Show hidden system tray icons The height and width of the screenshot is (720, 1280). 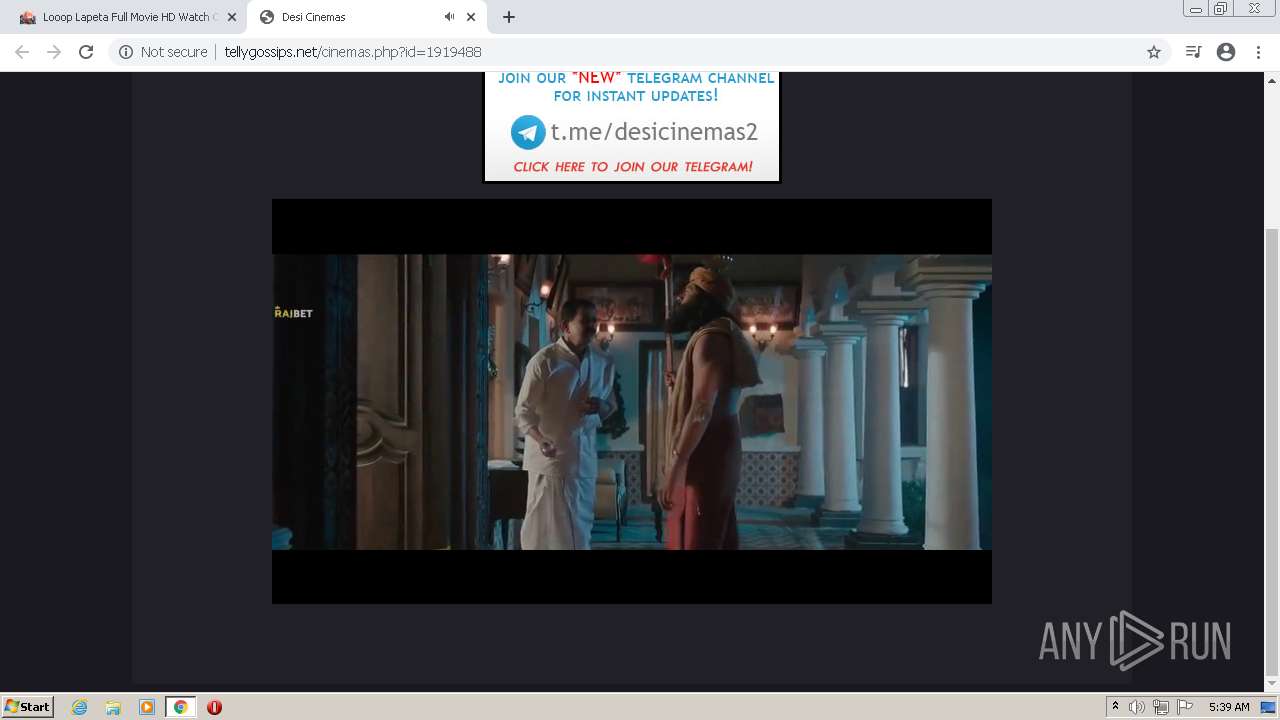[1116, 707]
